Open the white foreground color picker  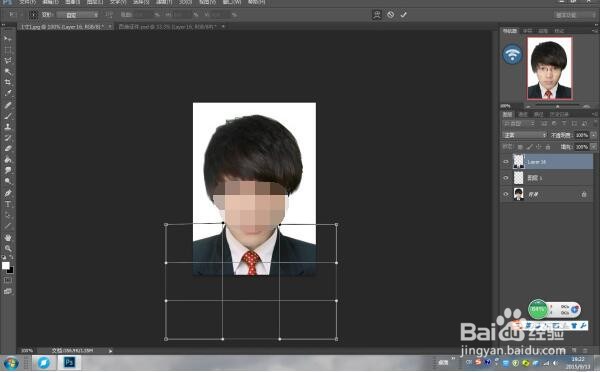pyautogui.click(x=5, y=265)
